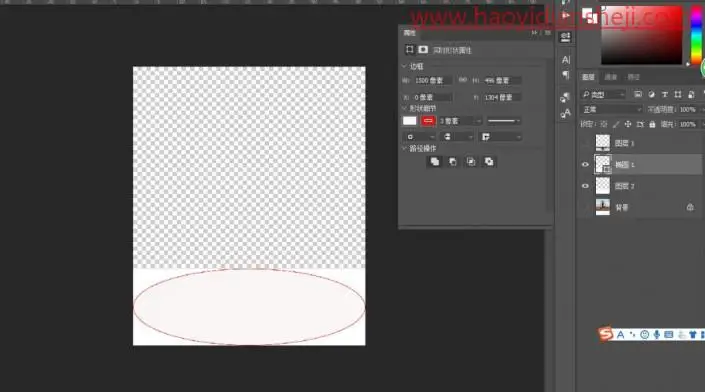Click the combine shapes path operation icon

click(435, 162)
